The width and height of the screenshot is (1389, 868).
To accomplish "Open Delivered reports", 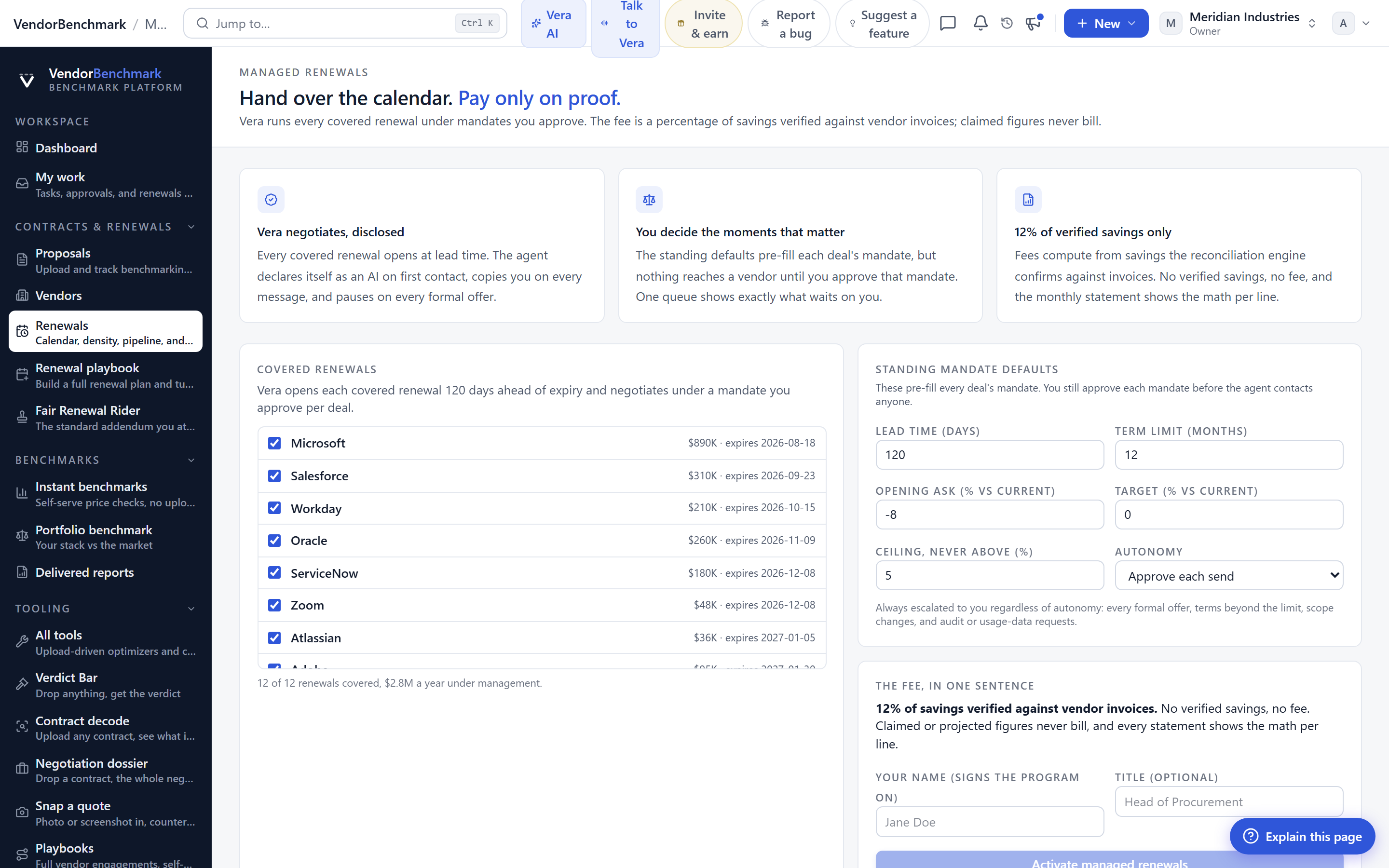I will [x=106, y=572].
